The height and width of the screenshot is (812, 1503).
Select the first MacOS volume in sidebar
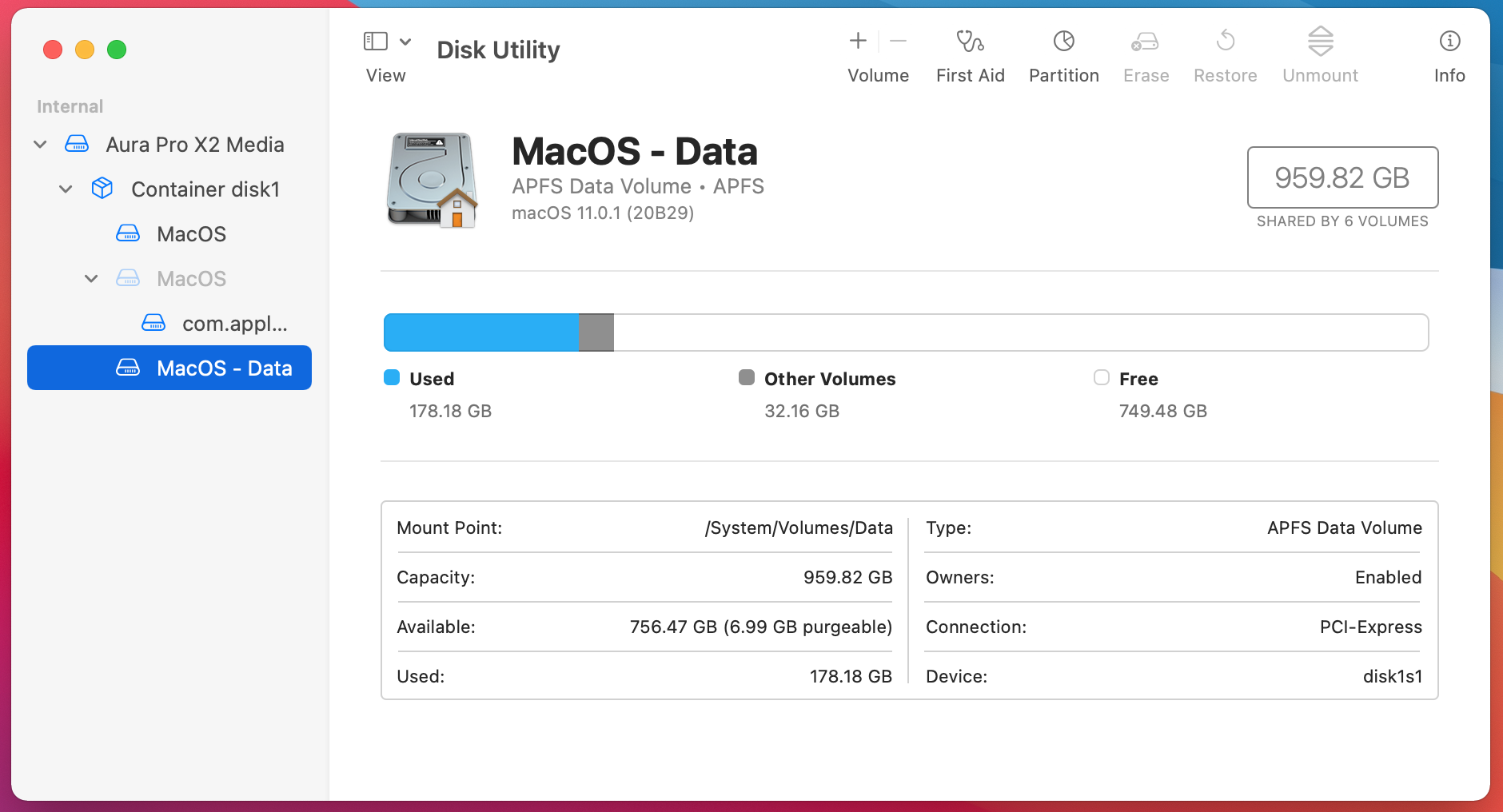coord(169,234)
